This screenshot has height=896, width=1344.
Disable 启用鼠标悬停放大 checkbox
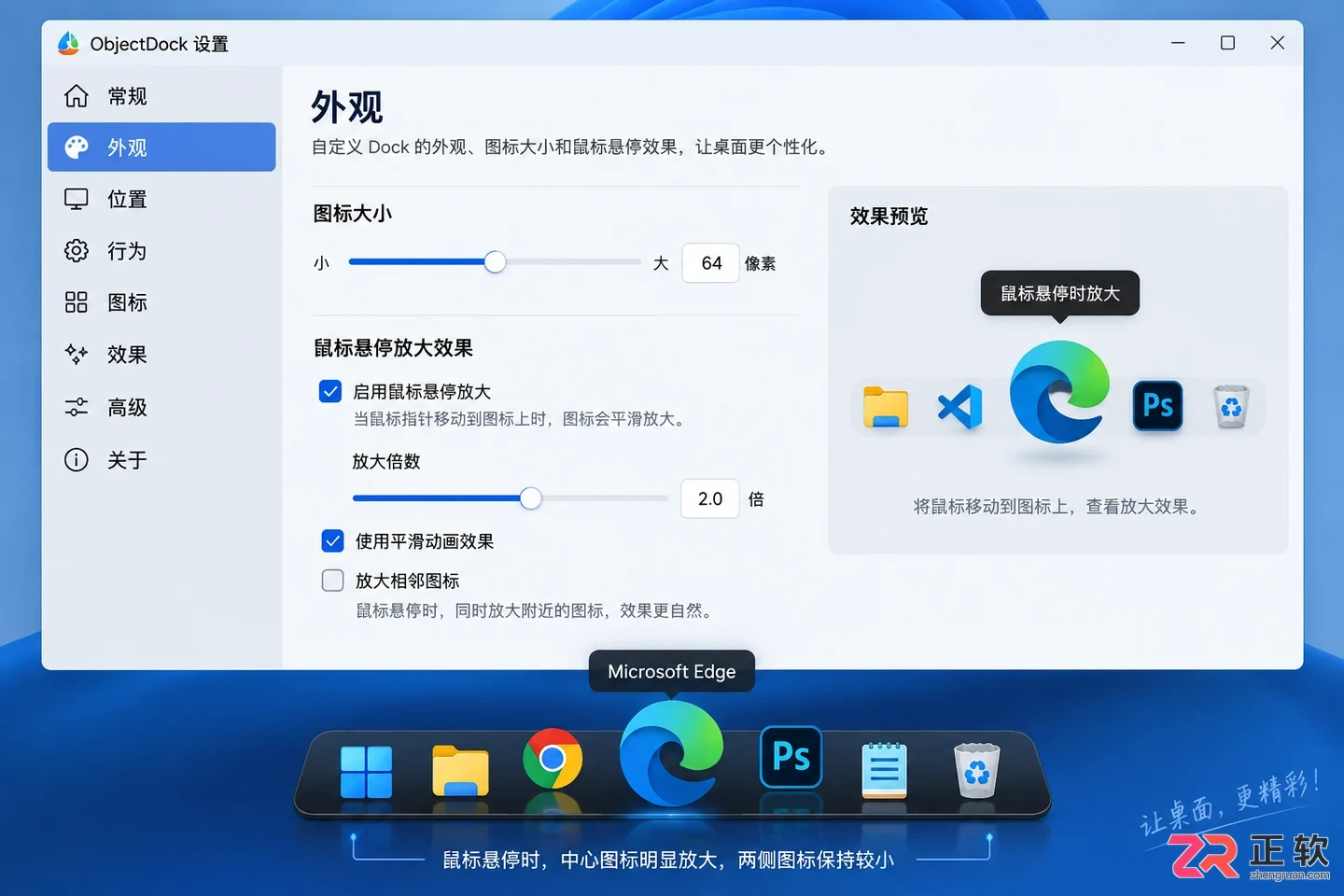(330, 391)
